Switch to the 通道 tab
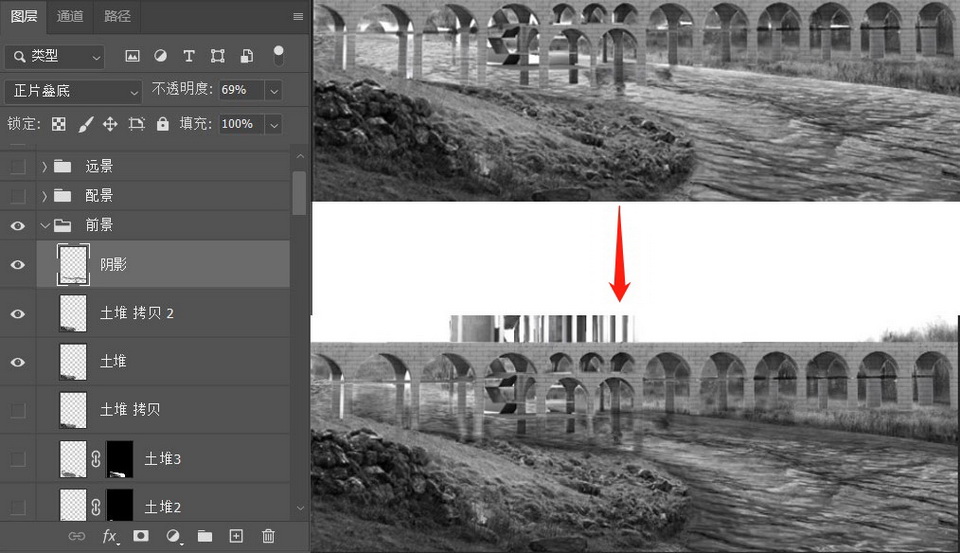The height and width of the screenshot is (553, 960). [70, 16]
